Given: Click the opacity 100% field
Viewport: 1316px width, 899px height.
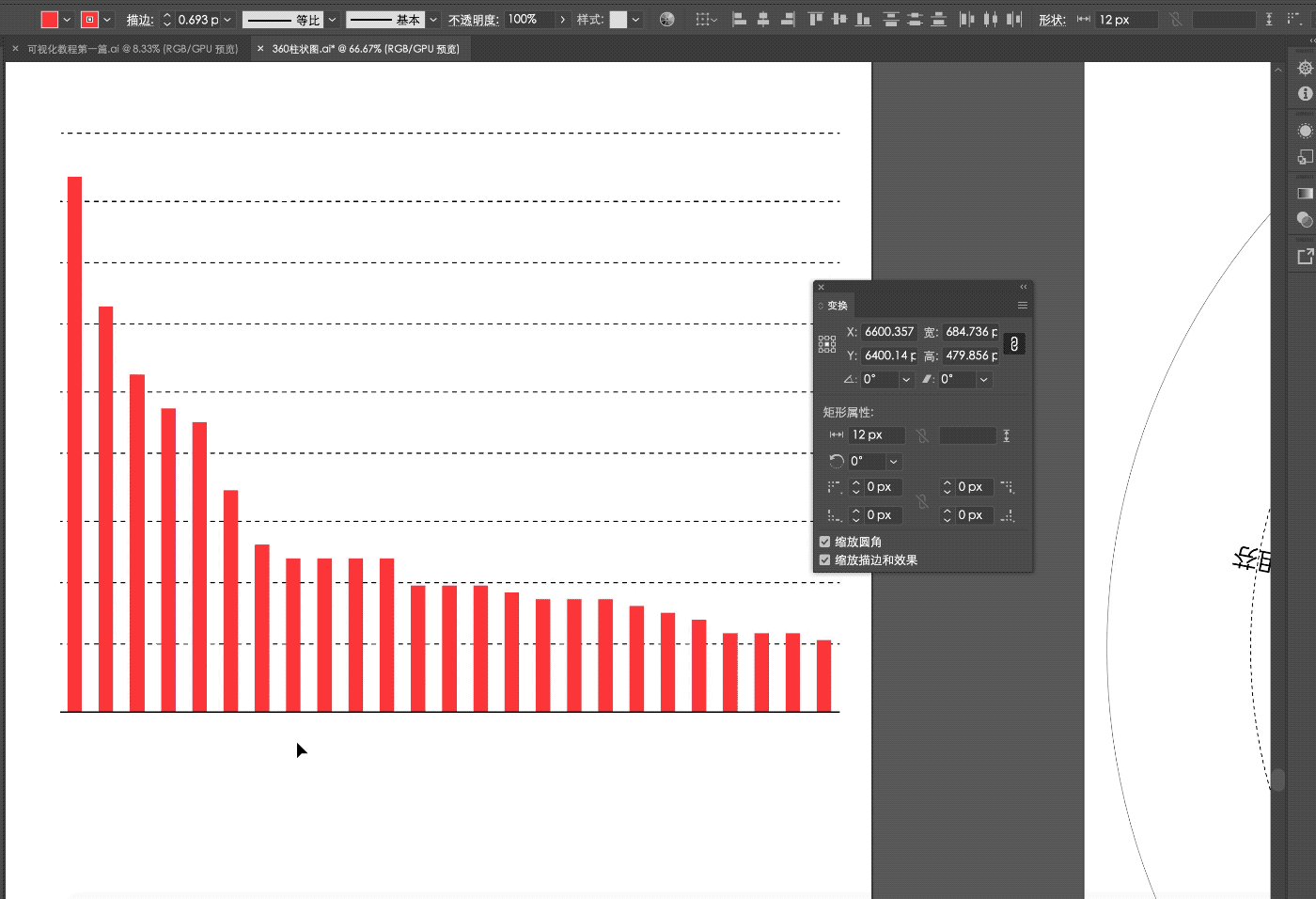Looking at the screenshot, I should click(530, 20).
